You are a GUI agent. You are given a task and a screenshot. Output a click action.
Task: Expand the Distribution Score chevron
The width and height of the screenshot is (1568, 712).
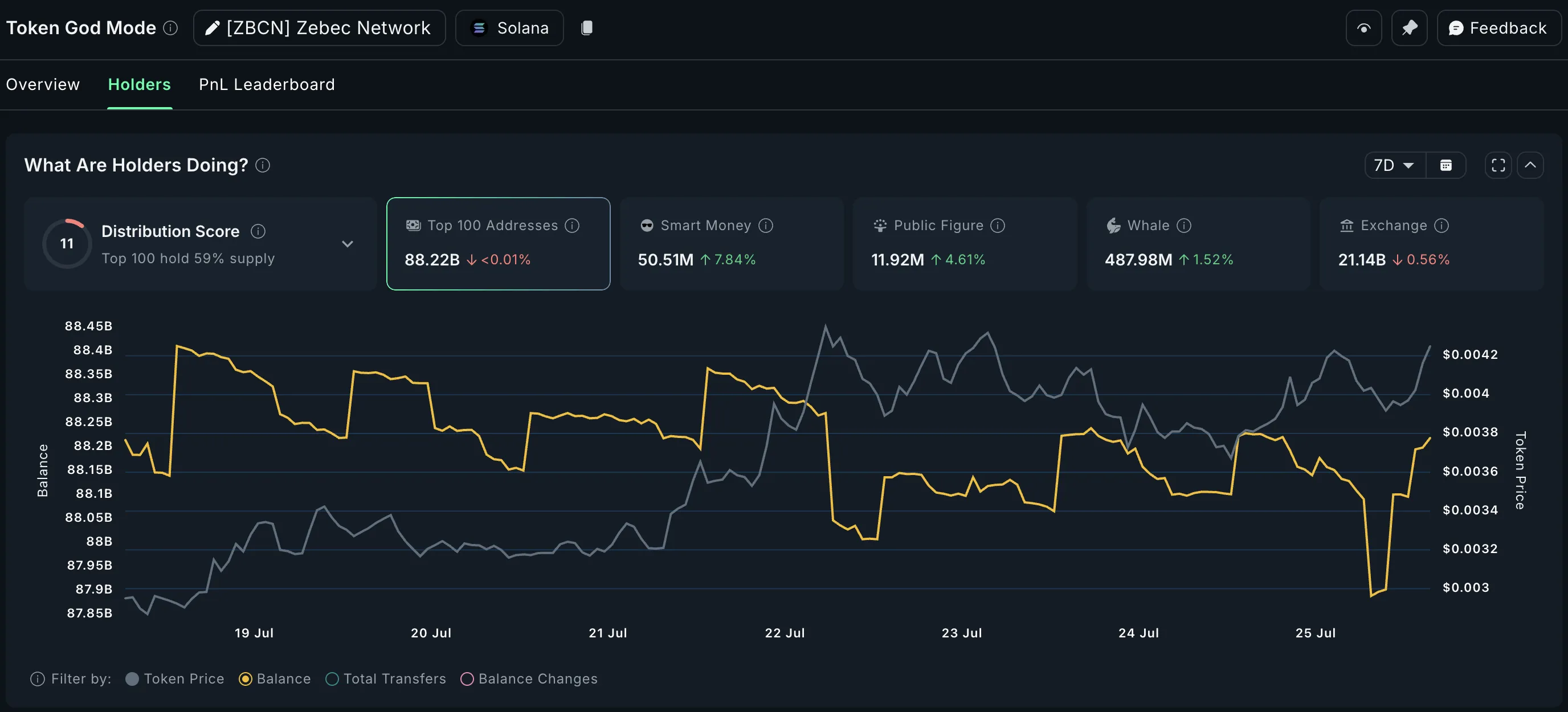click(x=347, y=244)
